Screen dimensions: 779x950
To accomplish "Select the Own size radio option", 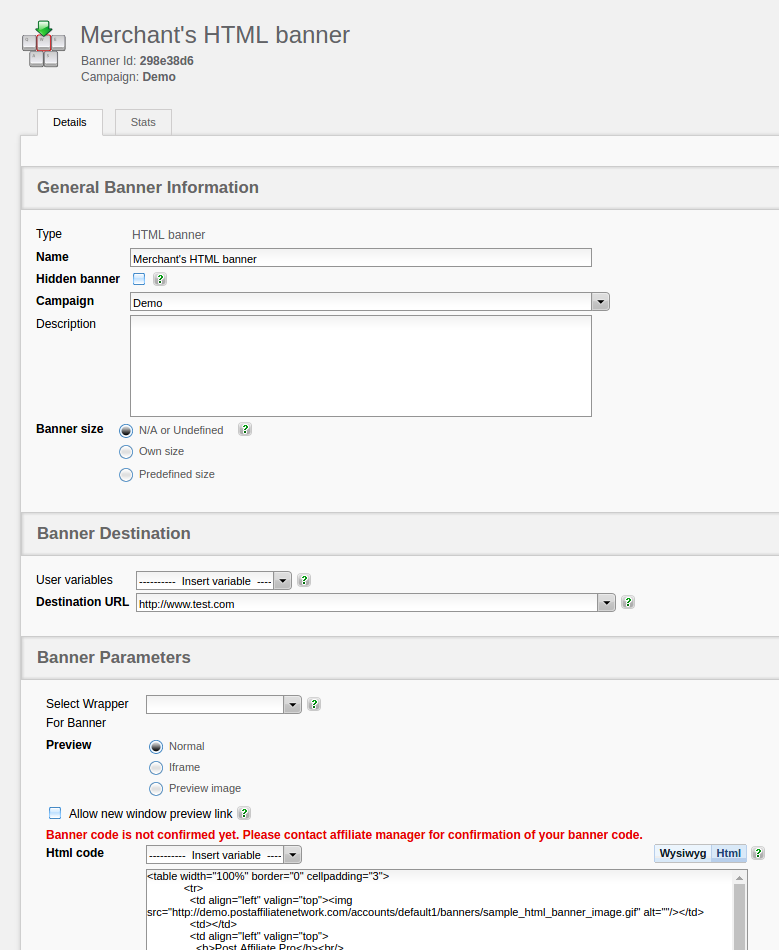I will tap(126, 452).
